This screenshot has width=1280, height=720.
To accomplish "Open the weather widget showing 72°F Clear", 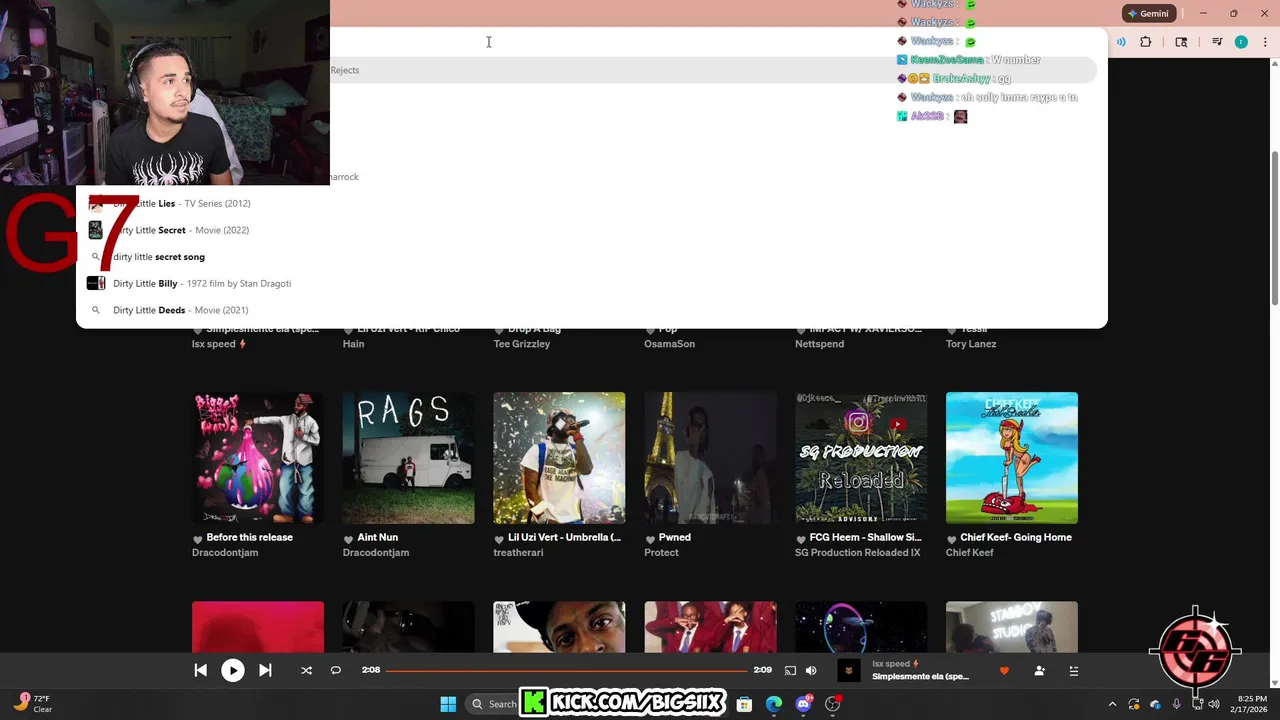I will tap(32, 704).
